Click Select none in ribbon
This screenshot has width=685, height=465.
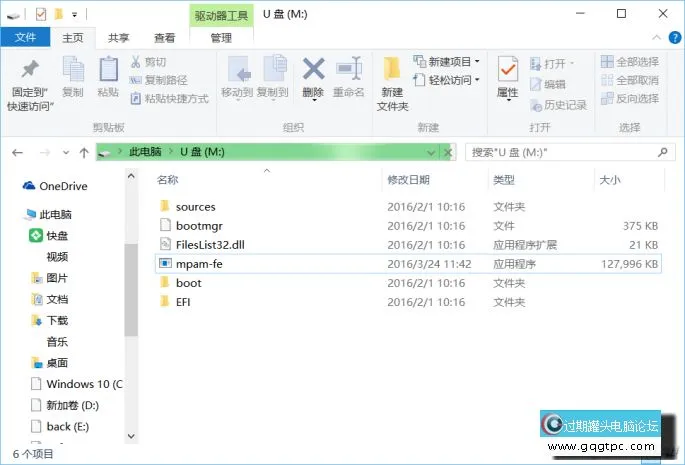(630, 80)
